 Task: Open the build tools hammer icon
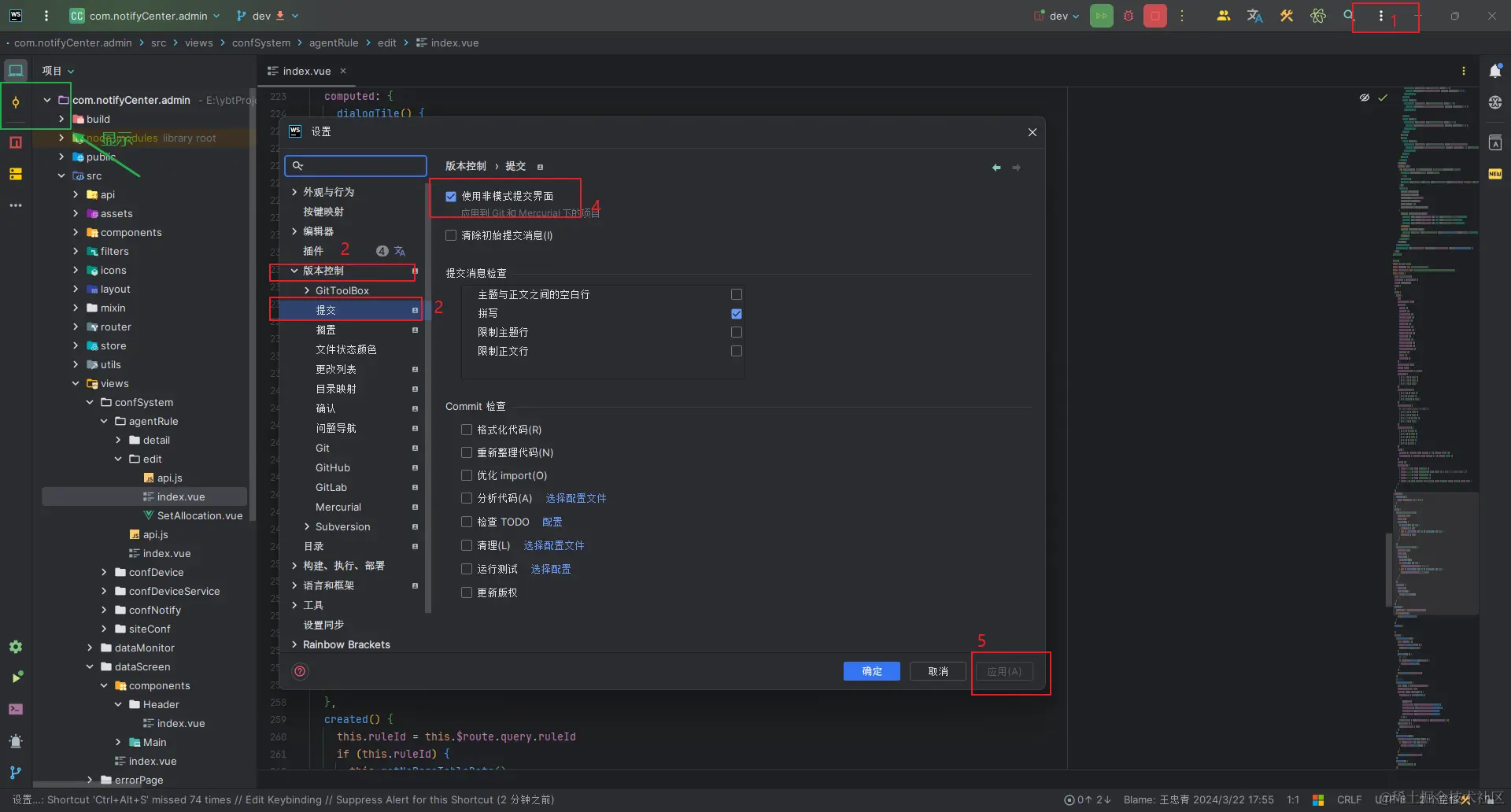1287,16
